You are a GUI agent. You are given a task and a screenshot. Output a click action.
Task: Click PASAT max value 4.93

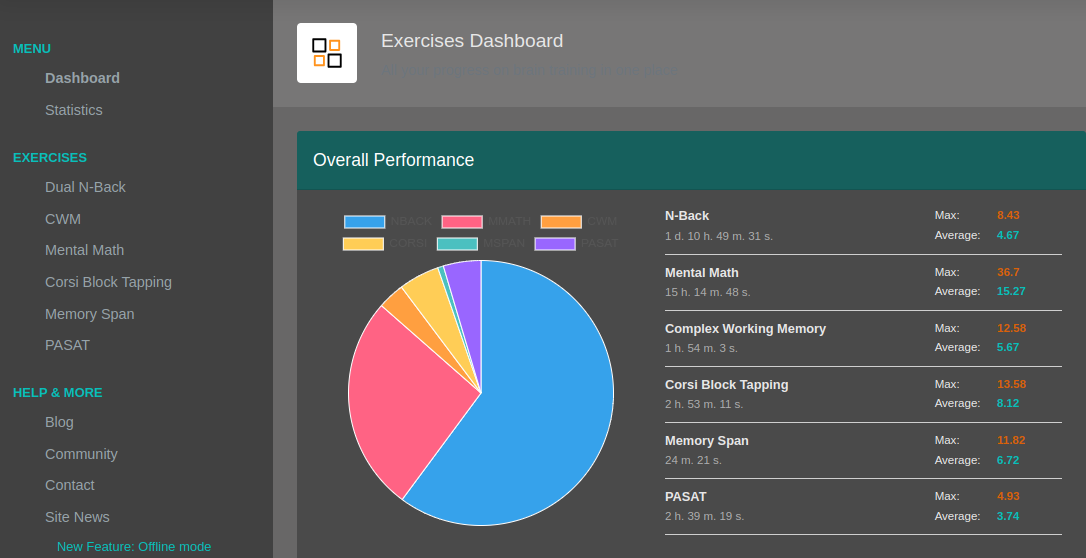point(1008,496)
